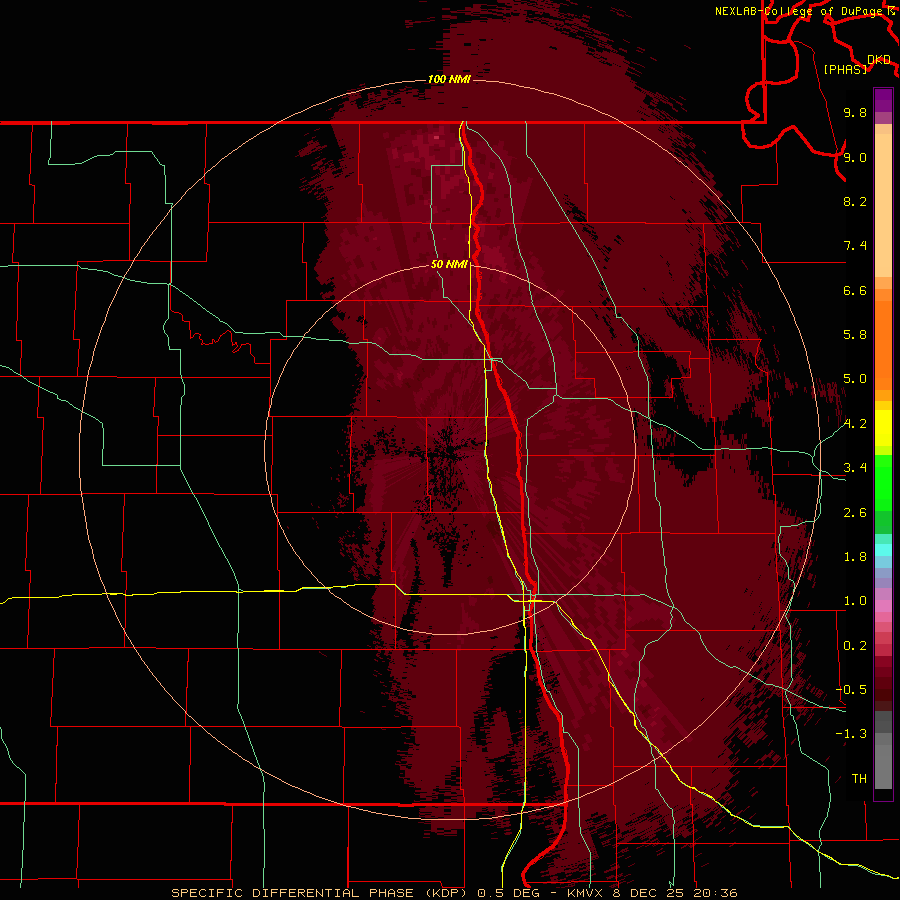Click the 0.2 value on the color scale

coord(855,646)
